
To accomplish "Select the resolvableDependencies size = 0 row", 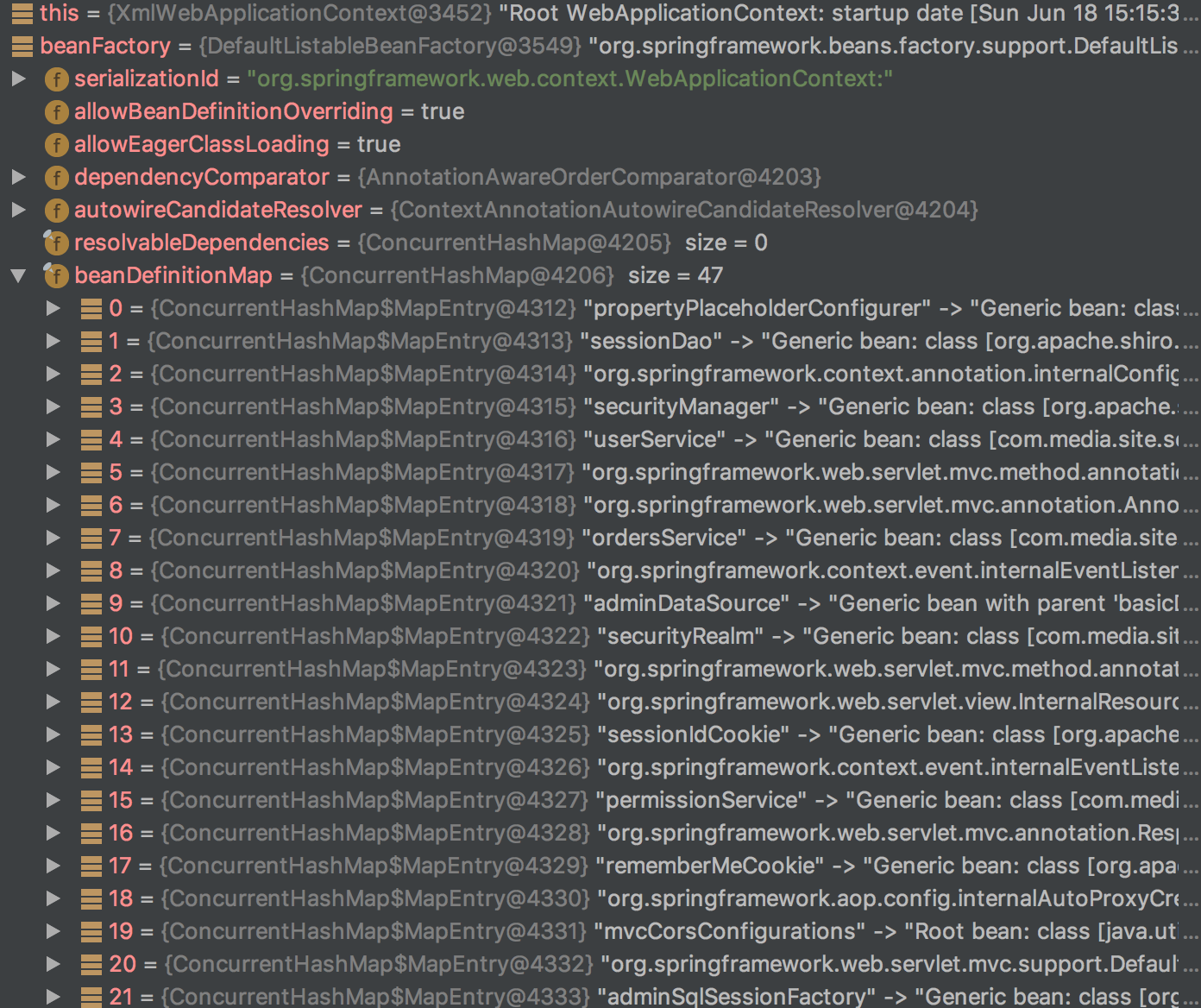I will (x=600, y=243).
